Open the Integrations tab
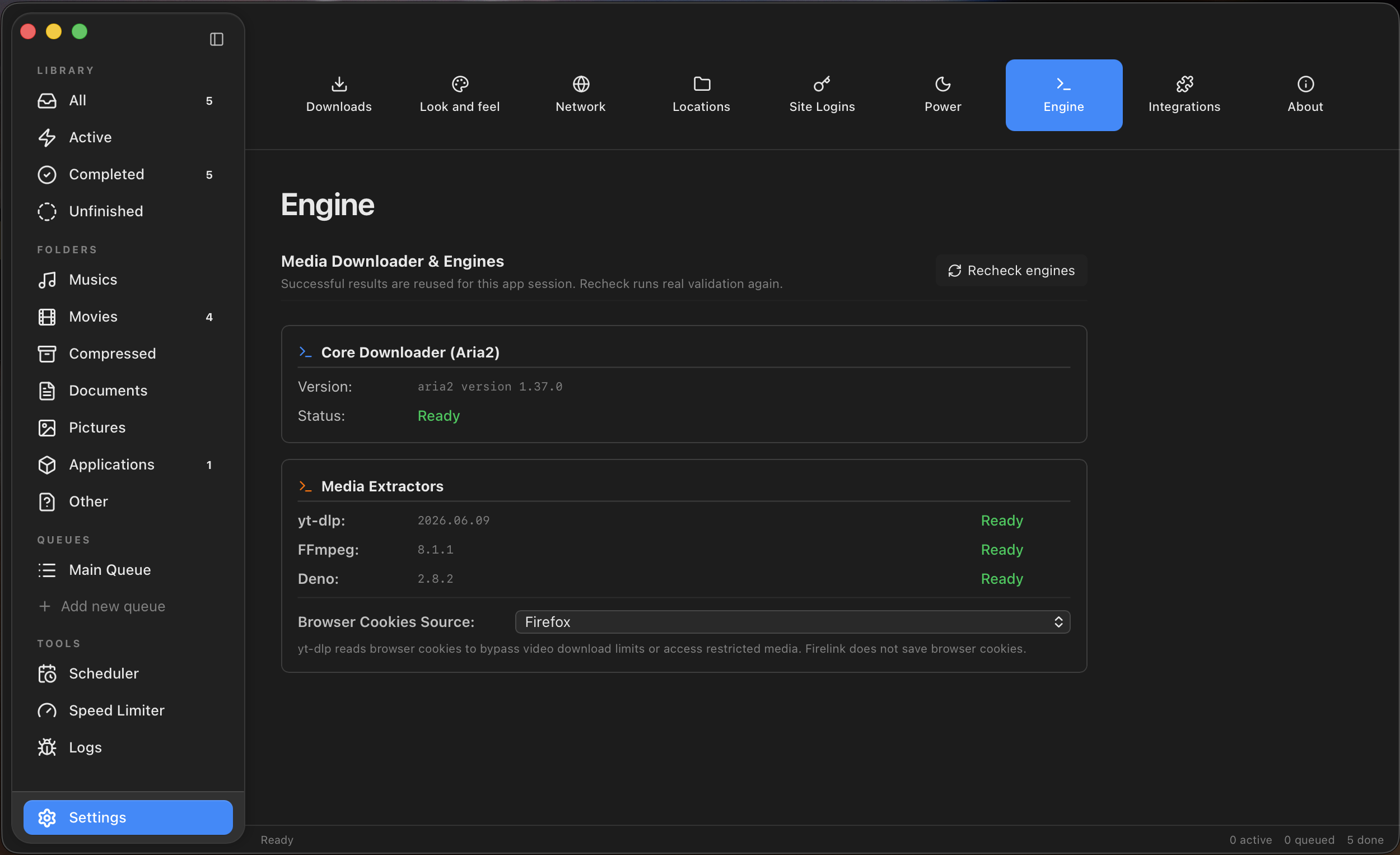 click(x=1184, y=95)
